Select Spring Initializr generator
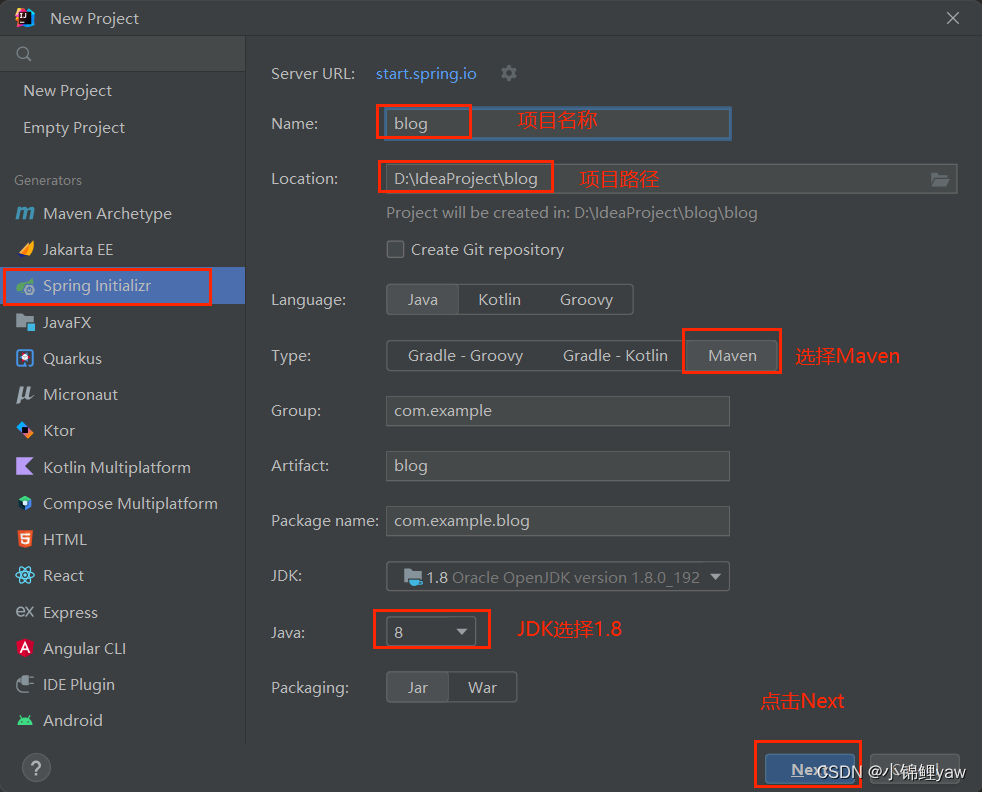This screenshot has height=792, width=982. 122,286
